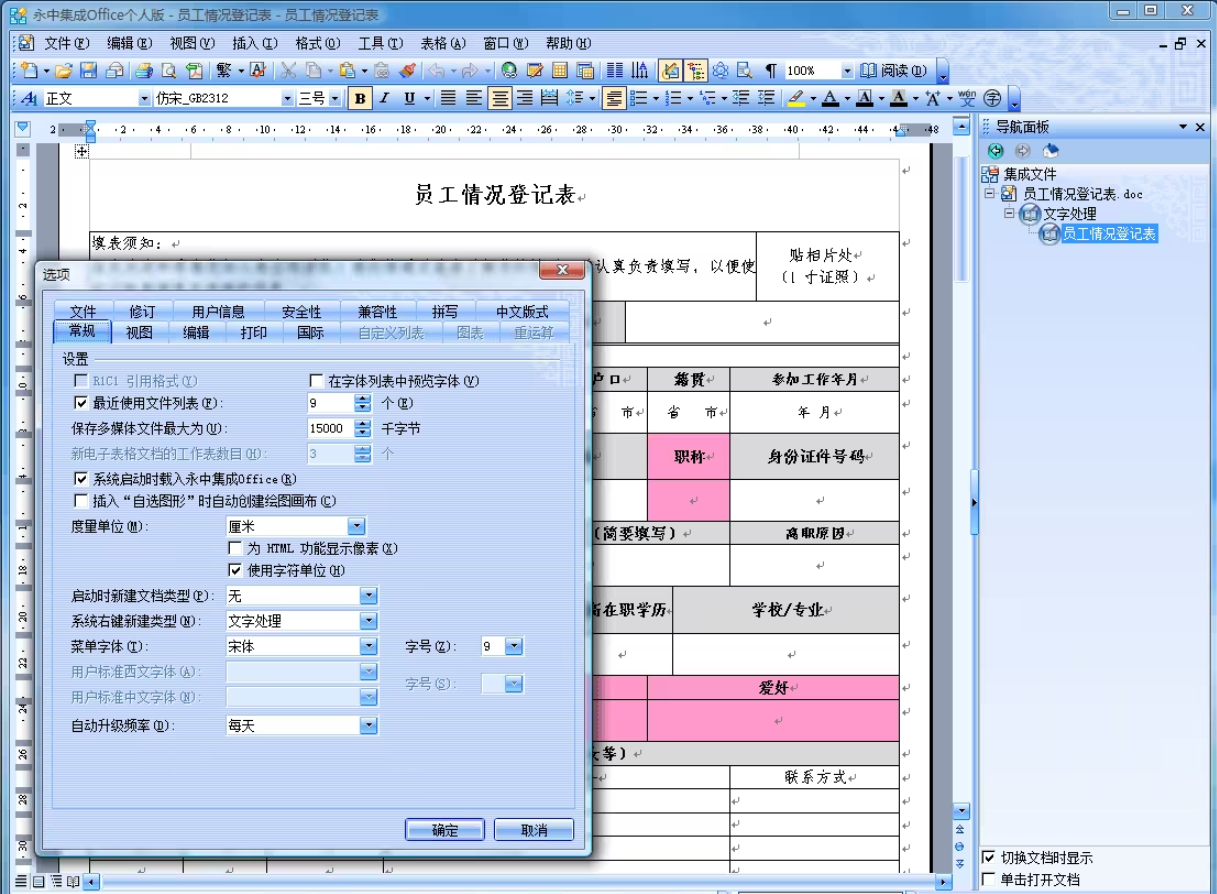Click the Underline U icon
The width and height of the screenshot is (1217, 894).
410,98
